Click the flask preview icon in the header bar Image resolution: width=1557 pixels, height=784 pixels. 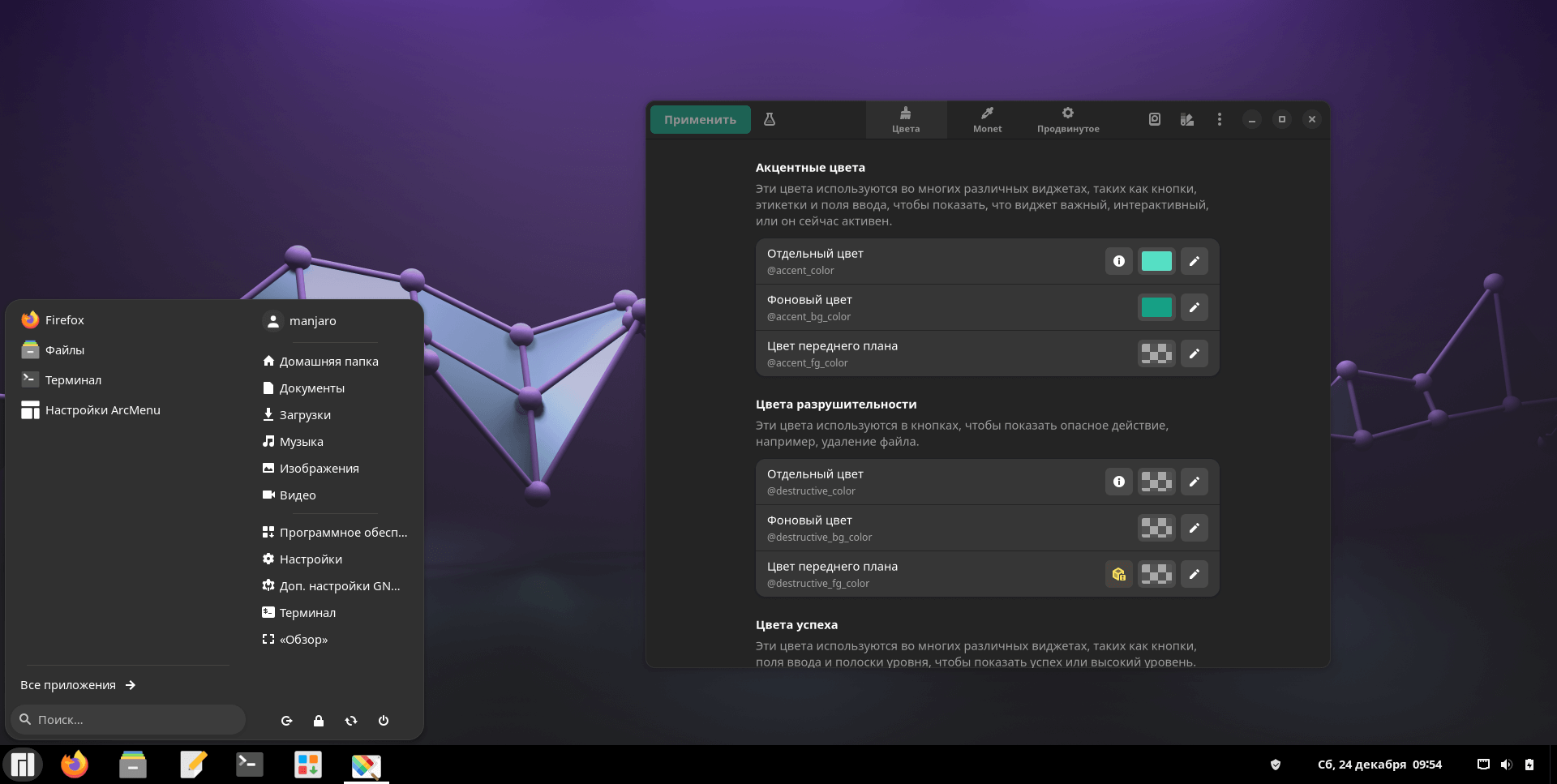pyautogui.click(x=770, y=119)
